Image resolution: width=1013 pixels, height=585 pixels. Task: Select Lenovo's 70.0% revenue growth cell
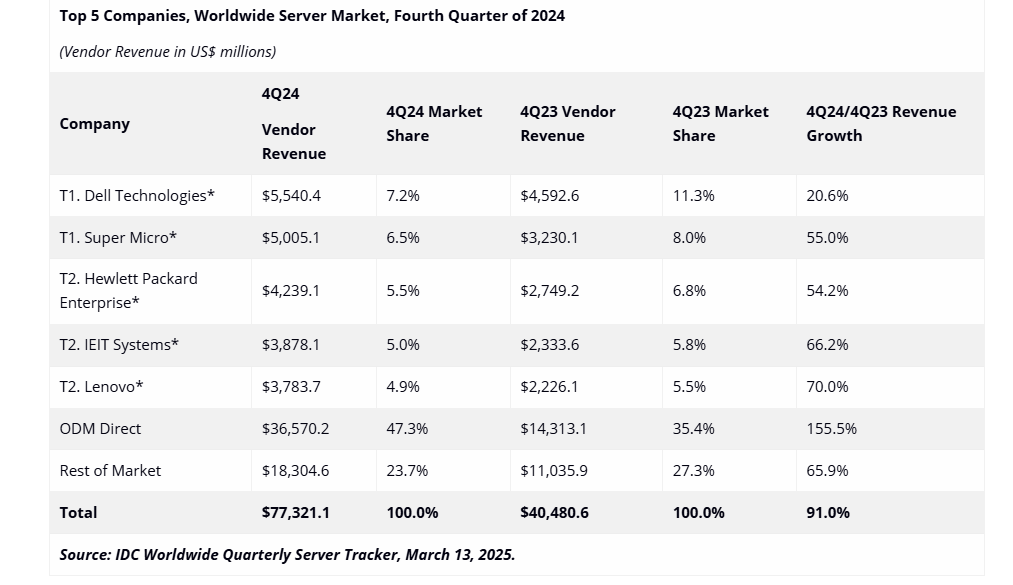[827, 387]
